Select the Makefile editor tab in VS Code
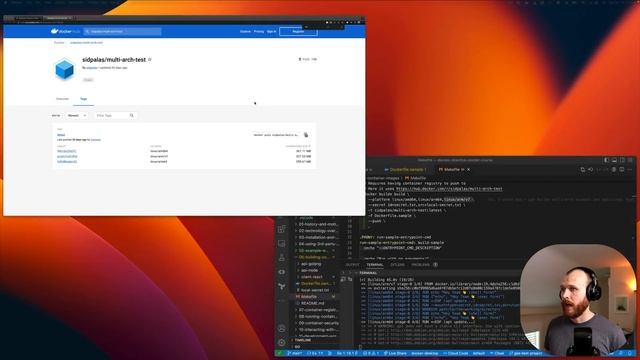Viewport: 640px width, 360px height. [451, 169]
